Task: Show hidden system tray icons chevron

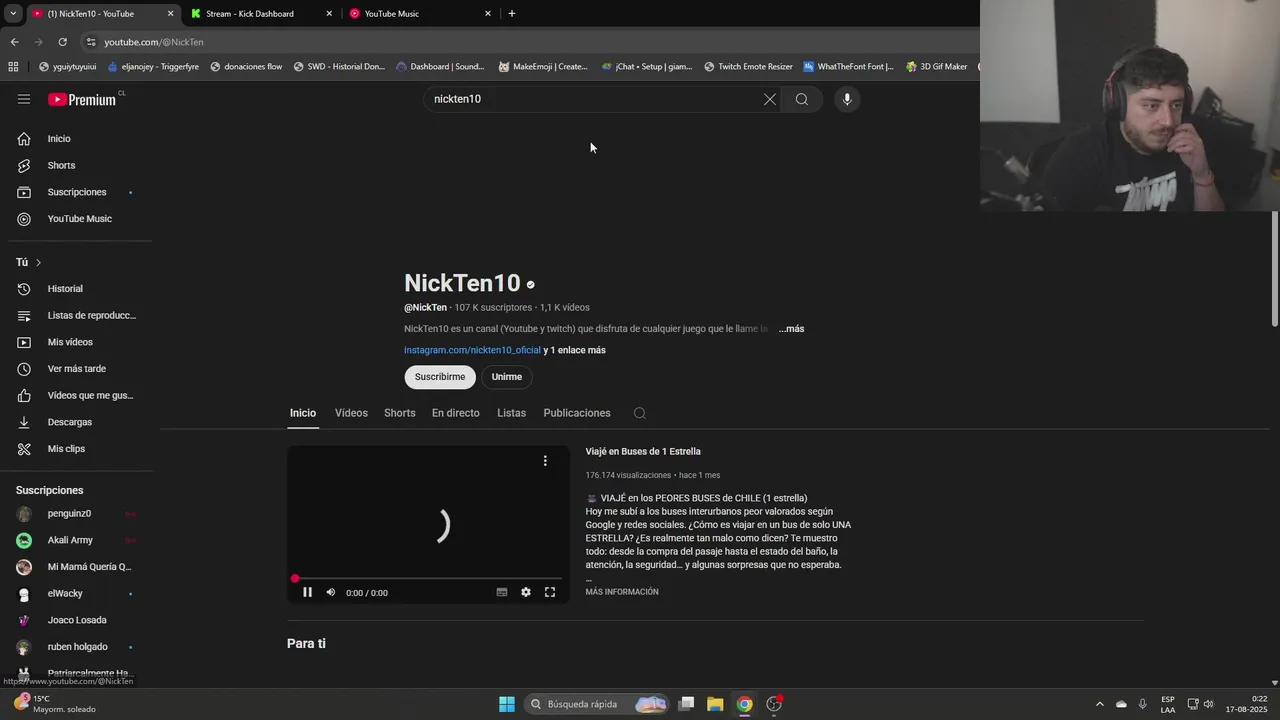Action: click(1100, 704)
